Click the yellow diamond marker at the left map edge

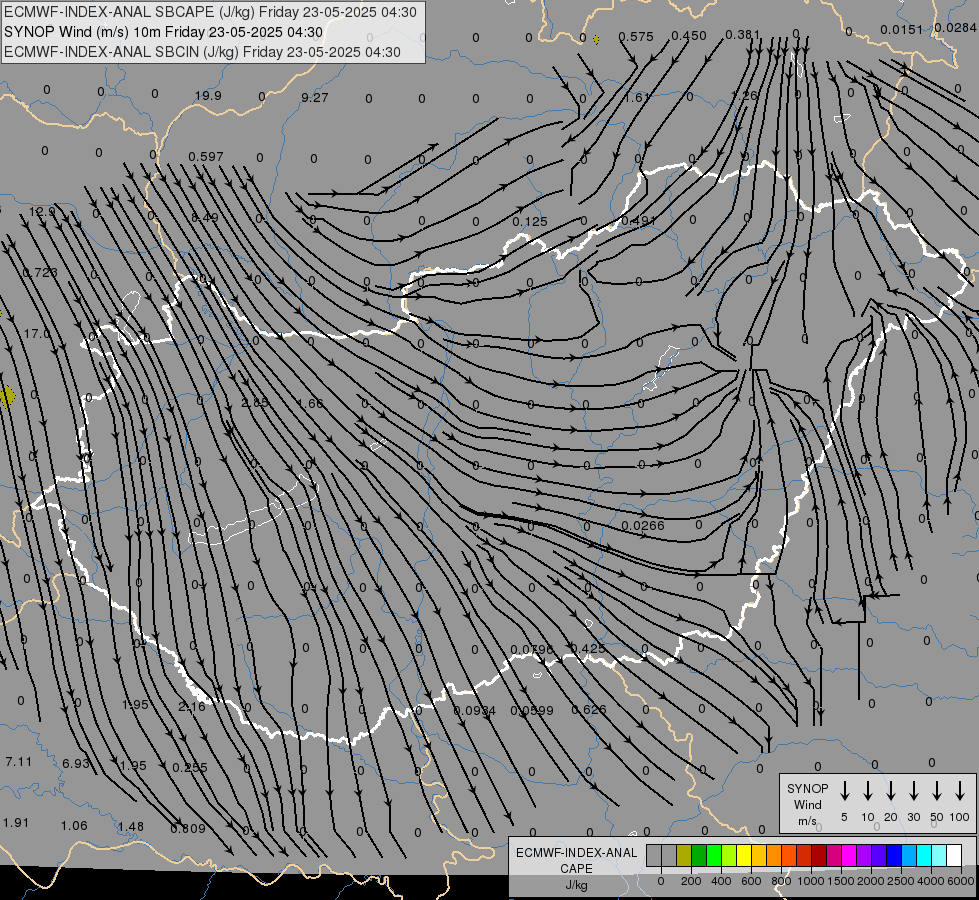click(7, 397)
